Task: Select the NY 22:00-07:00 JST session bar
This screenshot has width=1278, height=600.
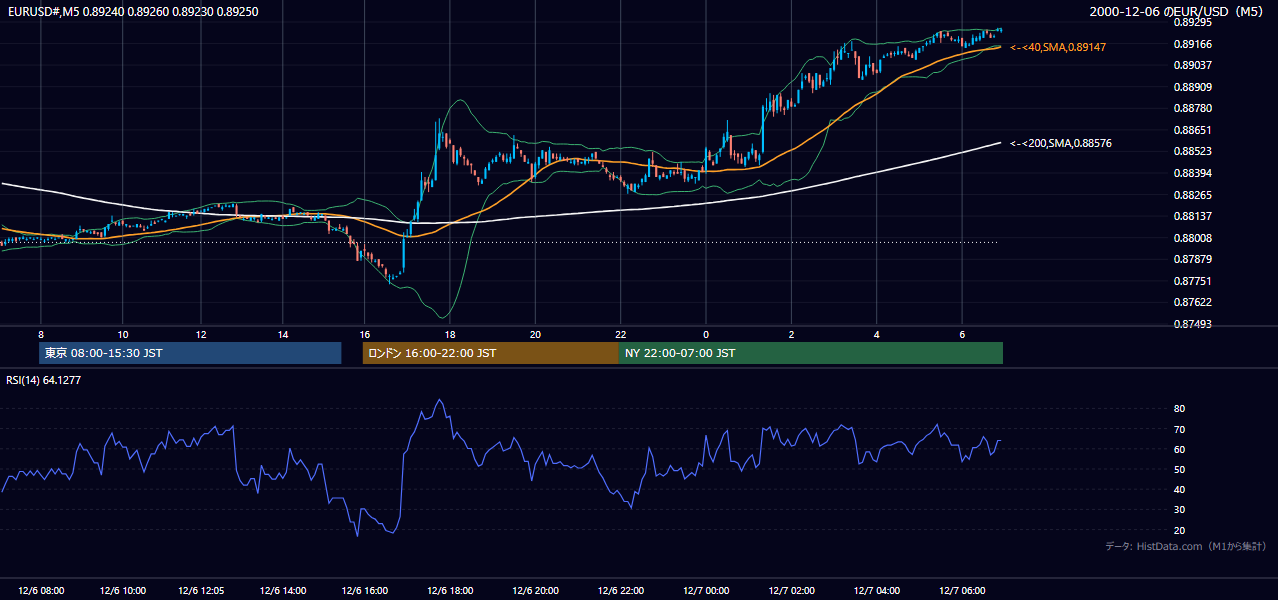Action: [x=811, y=353]
